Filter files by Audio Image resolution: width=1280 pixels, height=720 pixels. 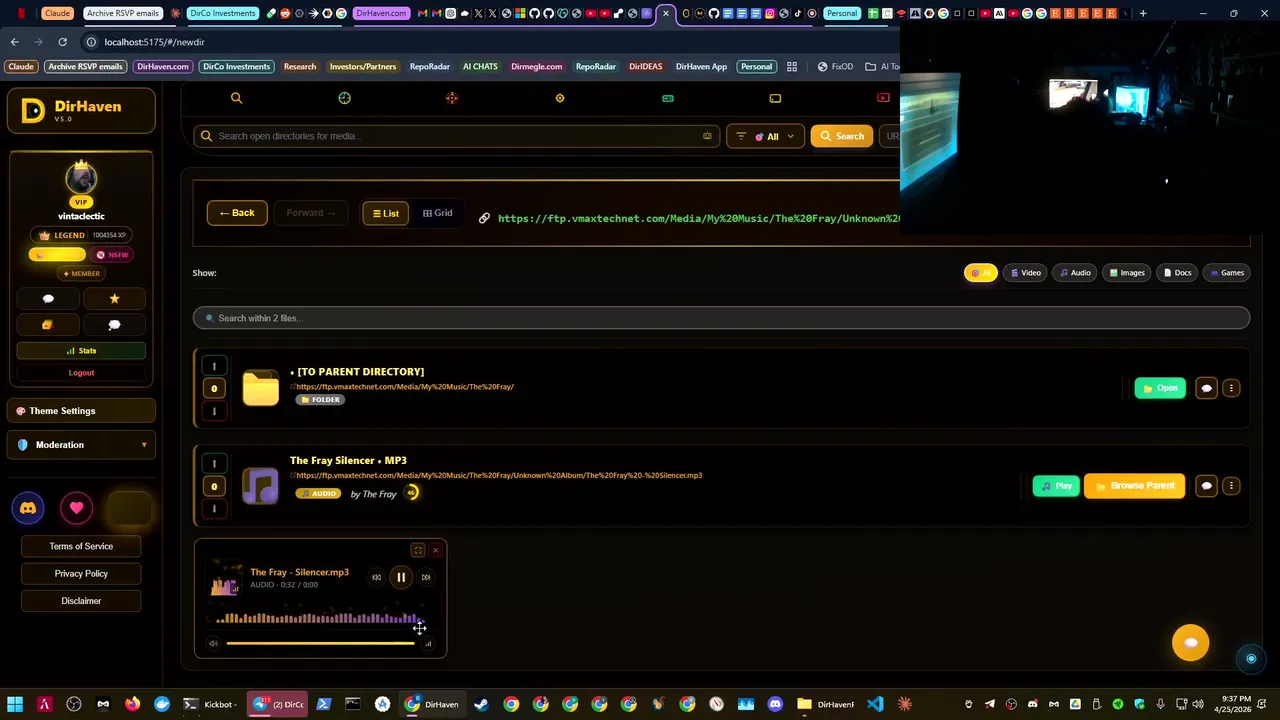(1075, 273)
